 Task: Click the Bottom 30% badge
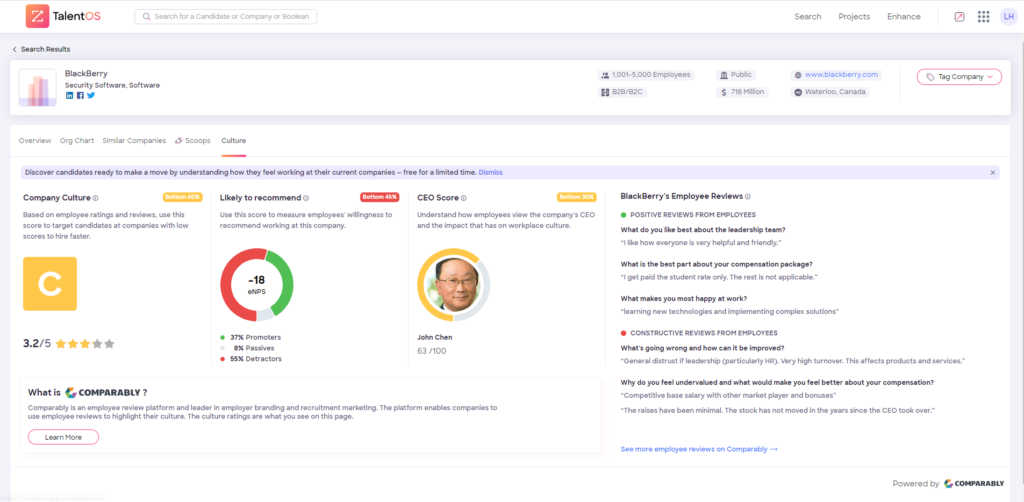pyautogui.click(x=577, y=196)
